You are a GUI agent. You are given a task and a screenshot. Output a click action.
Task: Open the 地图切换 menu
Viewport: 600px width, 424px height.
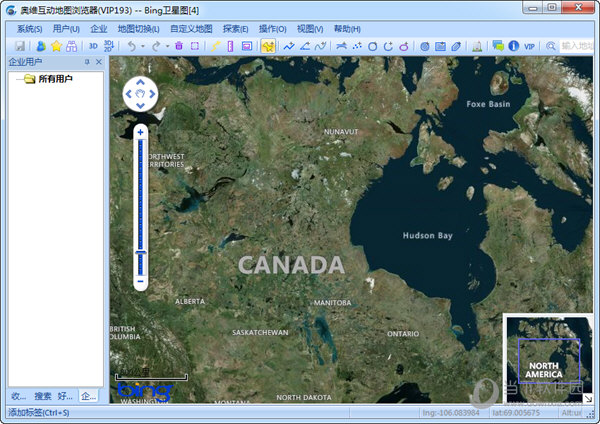137,29
